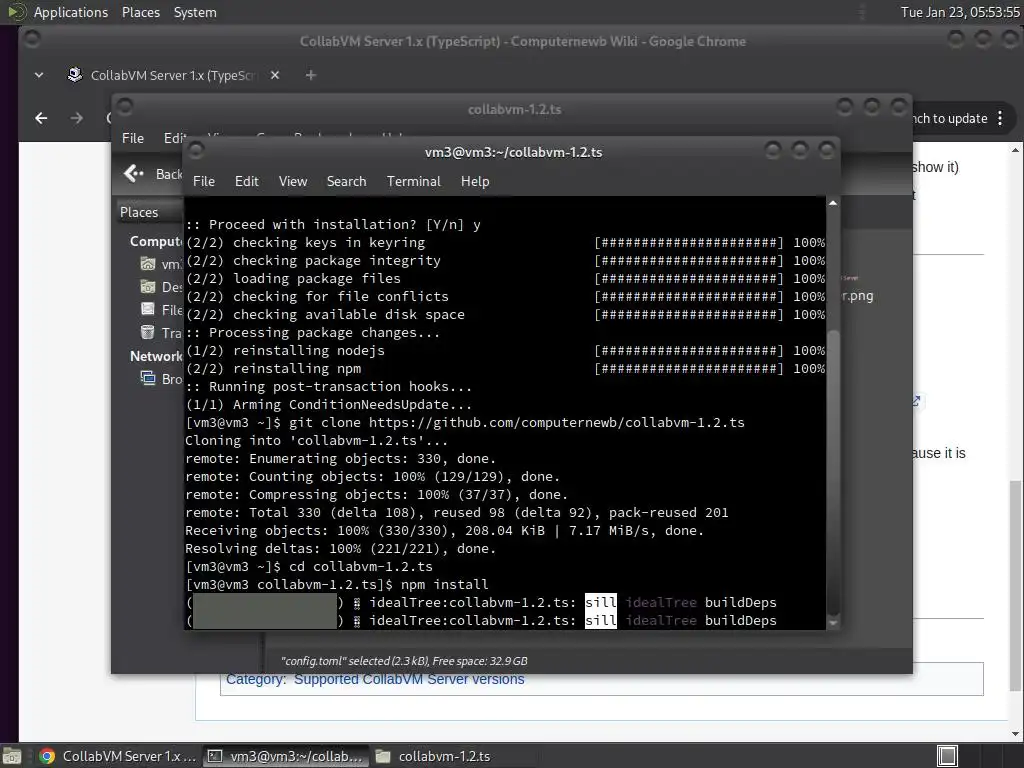This screenshot has width=1024, height=768.
Task: Click the distro logo icon in top panel
Action: pos(16,12)
